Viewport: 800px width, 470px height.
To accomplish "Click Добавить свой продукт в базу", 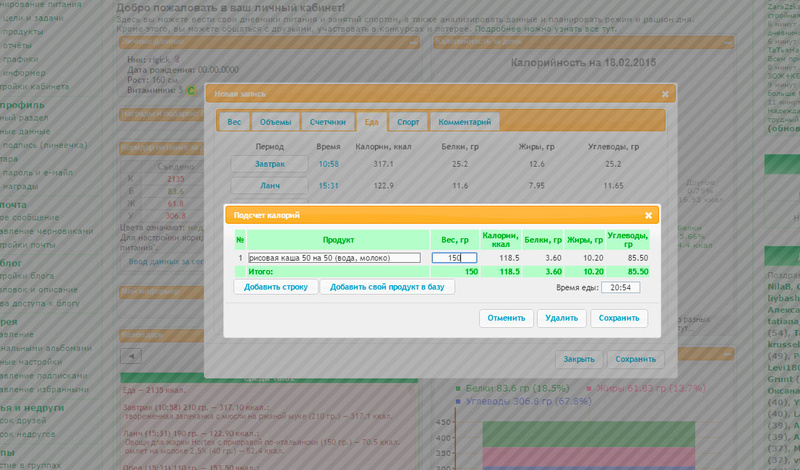I will [388, 287].
